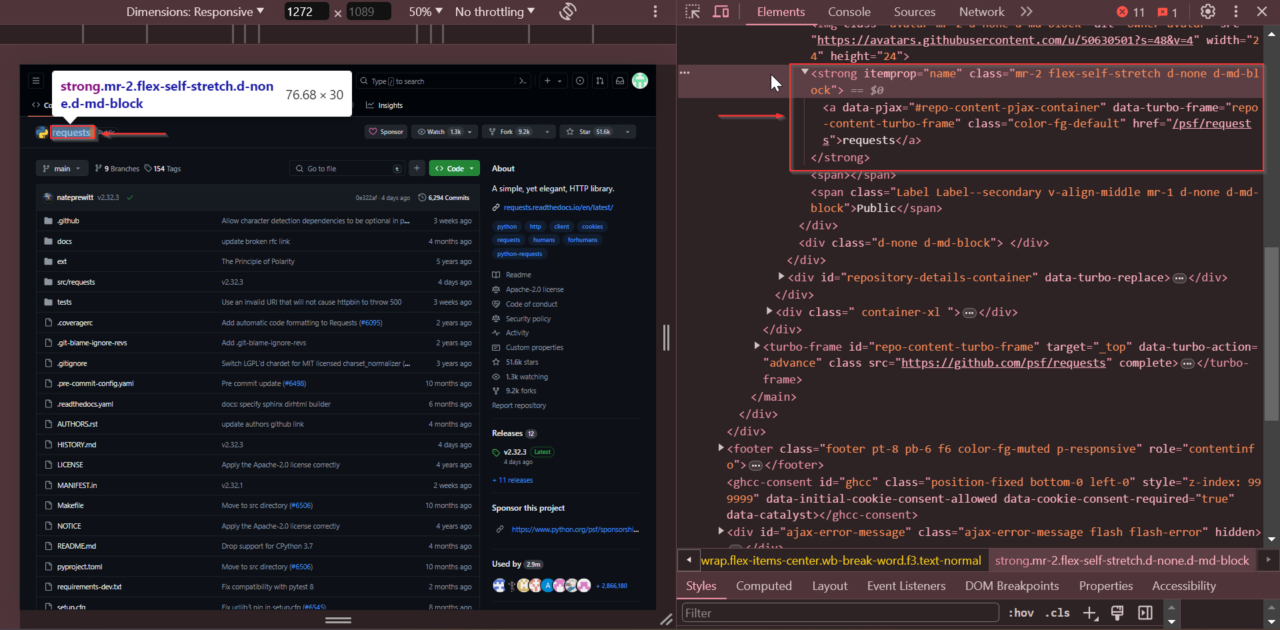This screenshot has height=630, width=1280.
Task: Click the GitHub hamburger menu icon
Action: (35, 81)
